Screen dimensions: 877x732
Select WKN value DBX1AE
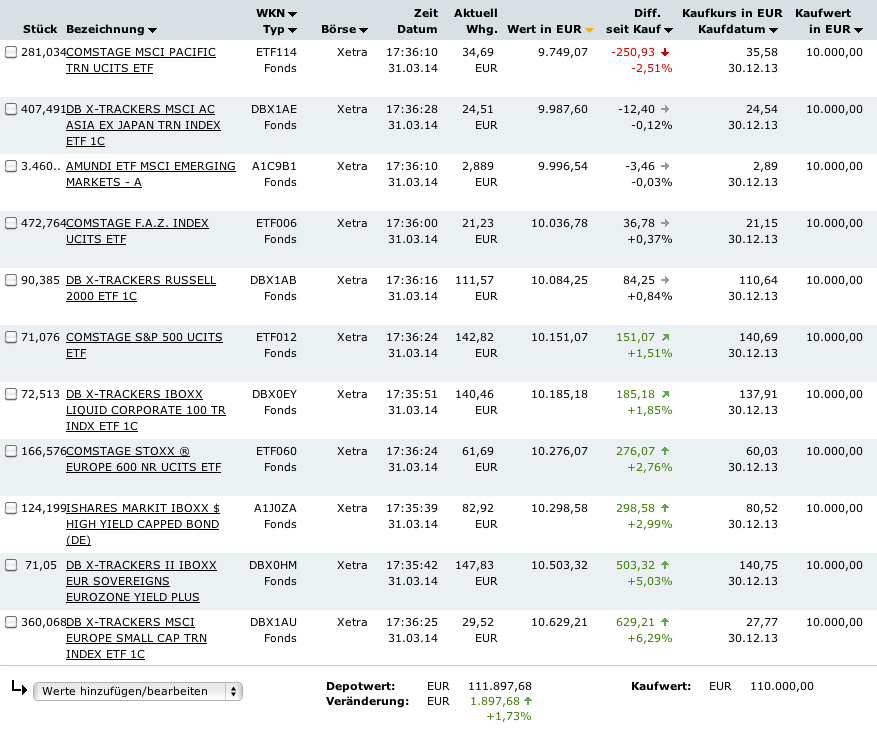pos(274,109)
